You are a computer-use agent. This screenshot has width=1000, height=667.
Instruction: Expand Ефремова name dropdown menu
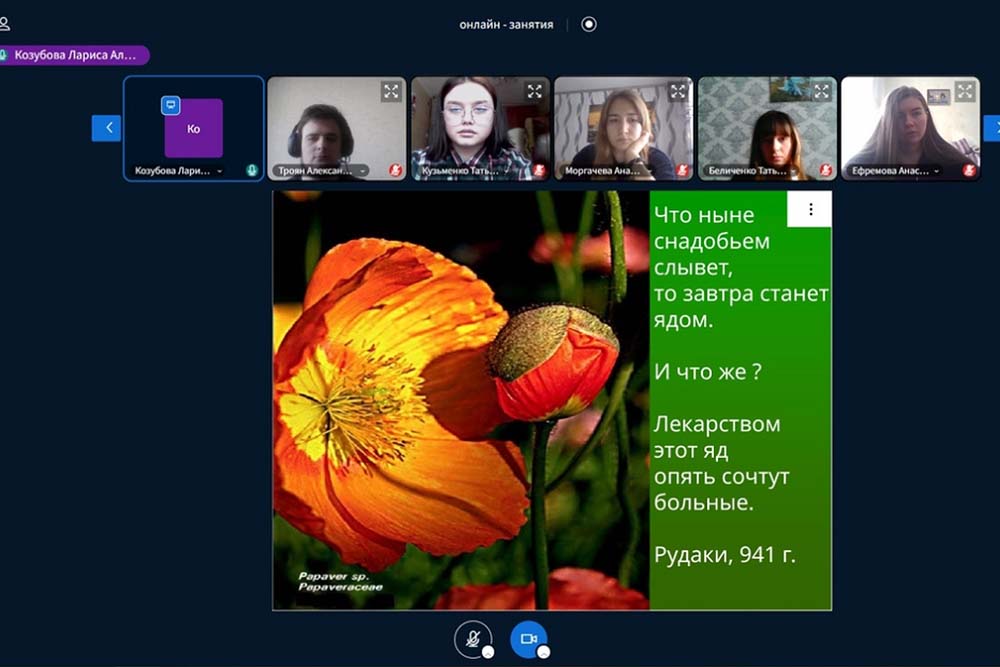pos(937,171)
